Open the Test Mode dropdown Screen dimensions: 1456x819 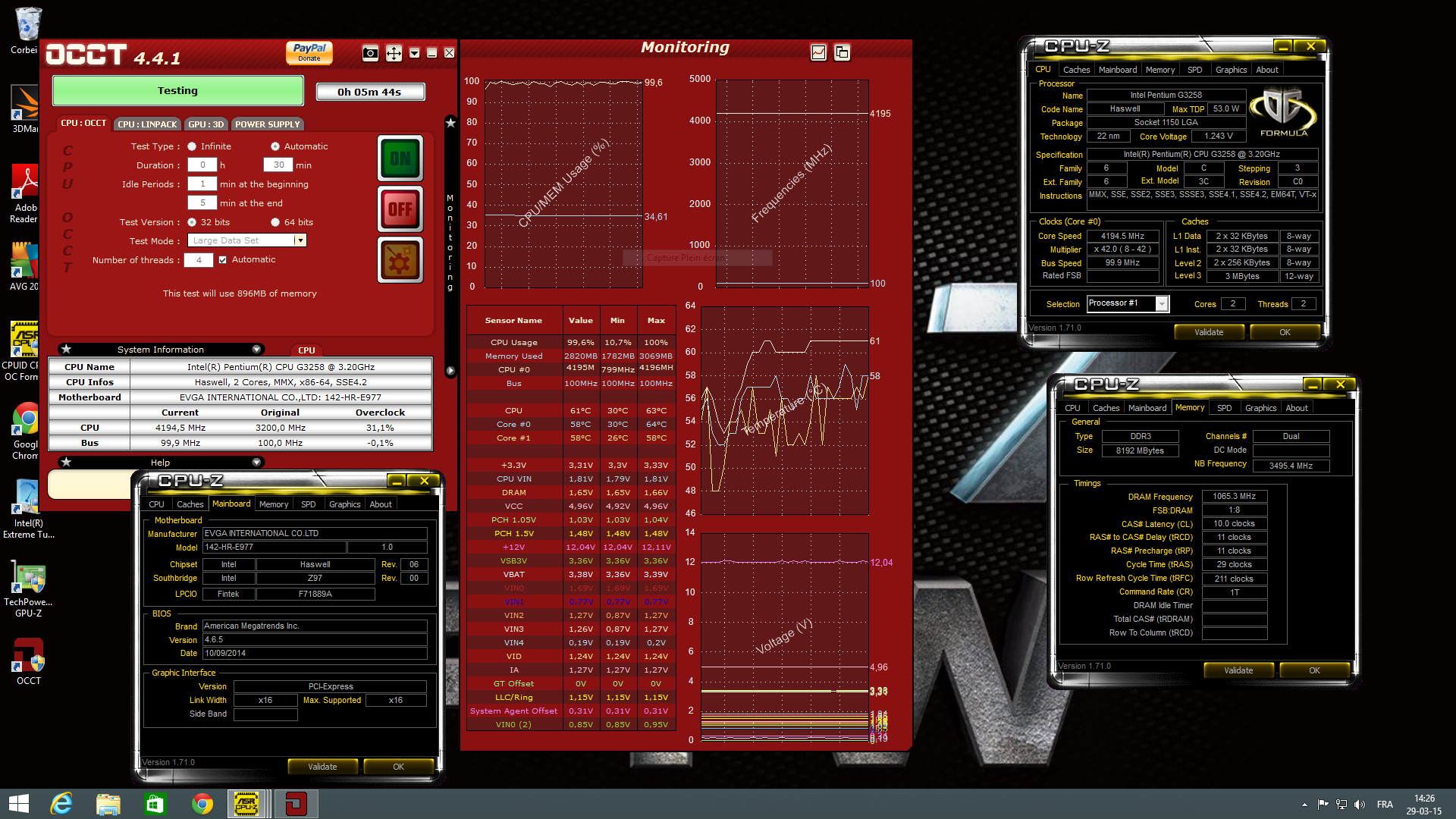click(300, 240)
